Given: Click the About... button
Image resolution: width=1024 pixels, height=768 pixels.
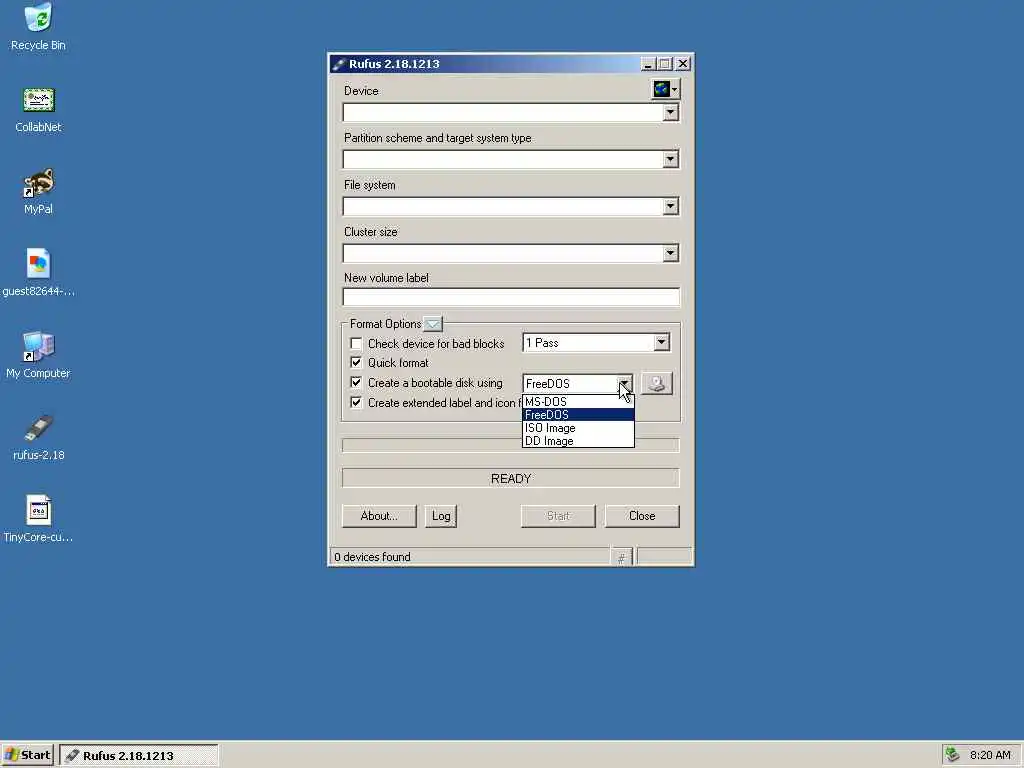Looking at the screenshot, I should 379,516.
